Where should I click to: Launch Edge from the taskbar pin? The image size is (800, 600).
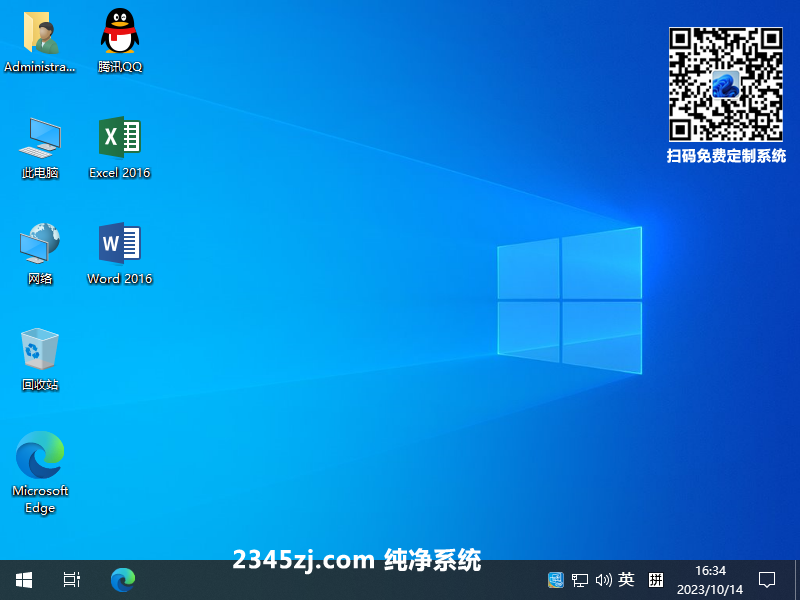tap(123, 579)
